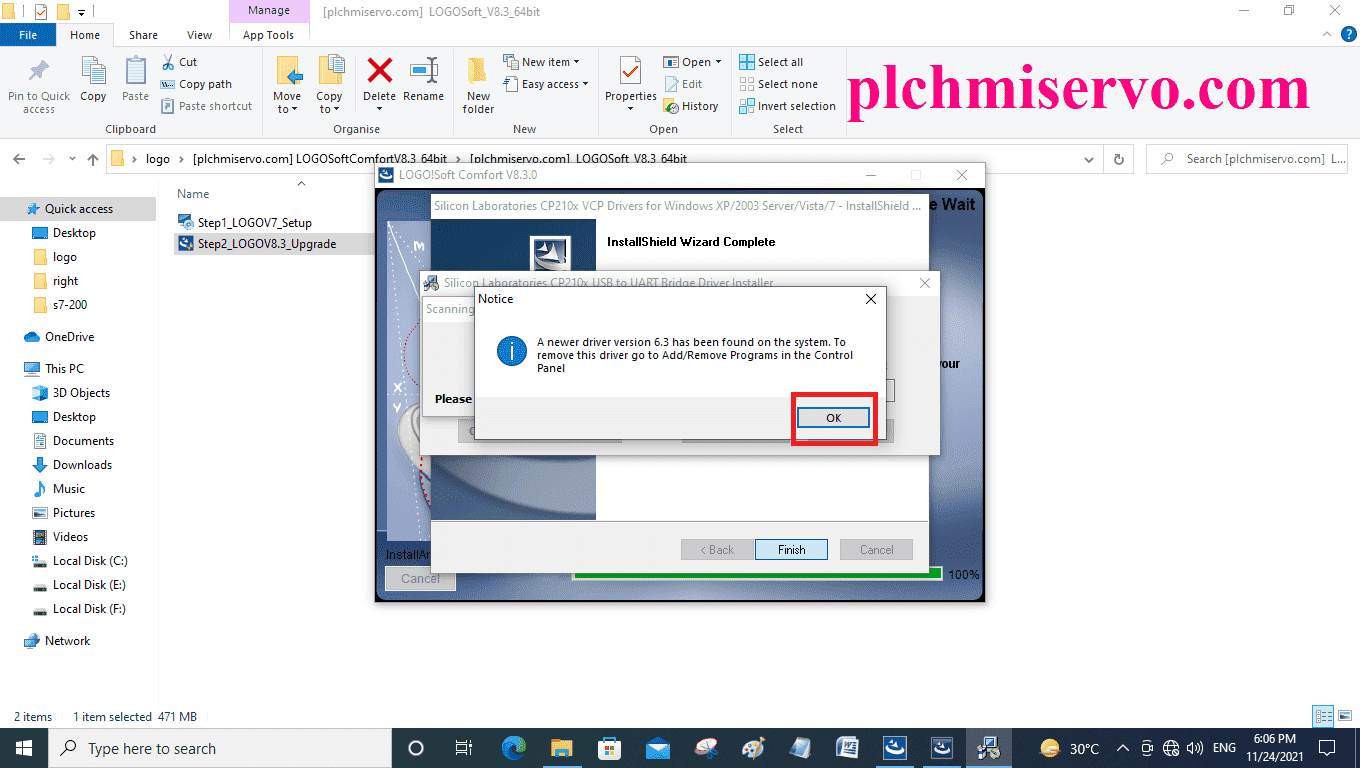Screen dimensions: 1360x768
Task: Expand the address bar history dropdown
Action: tap(1091, 159)
